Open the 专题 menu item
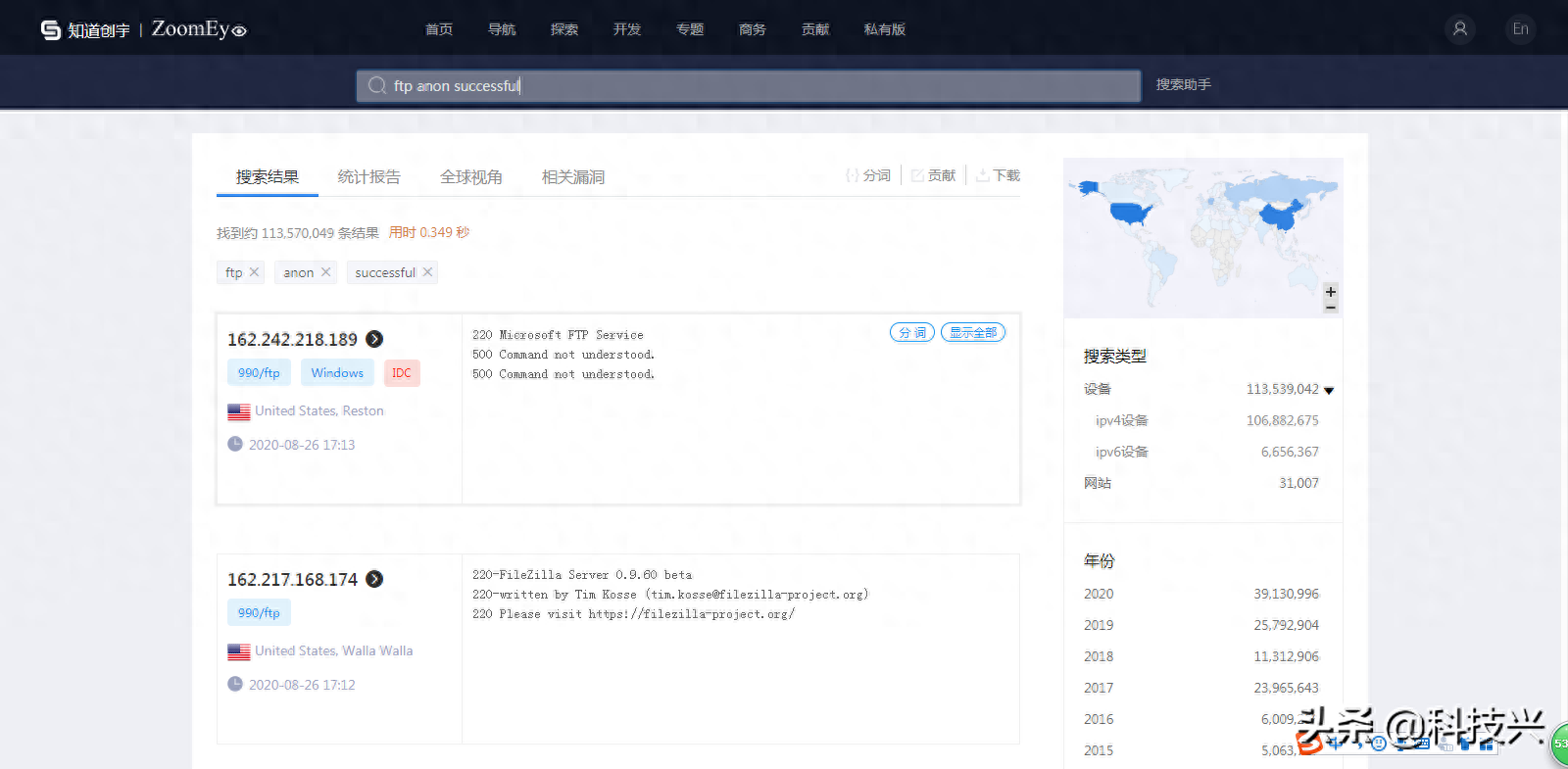This screenshot has width=1568, height=769. click(690, 29)
